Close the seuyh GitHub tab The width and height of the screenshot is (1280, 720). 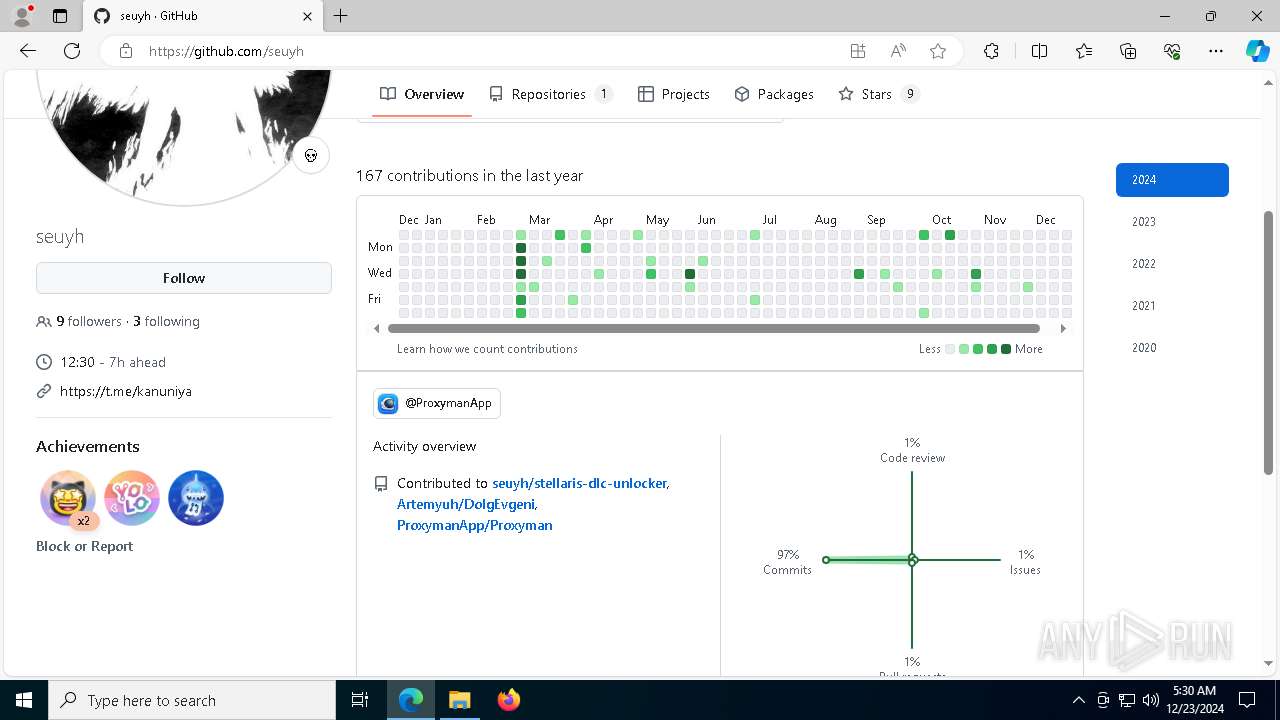pyautogui.click(x=308, y=16)
